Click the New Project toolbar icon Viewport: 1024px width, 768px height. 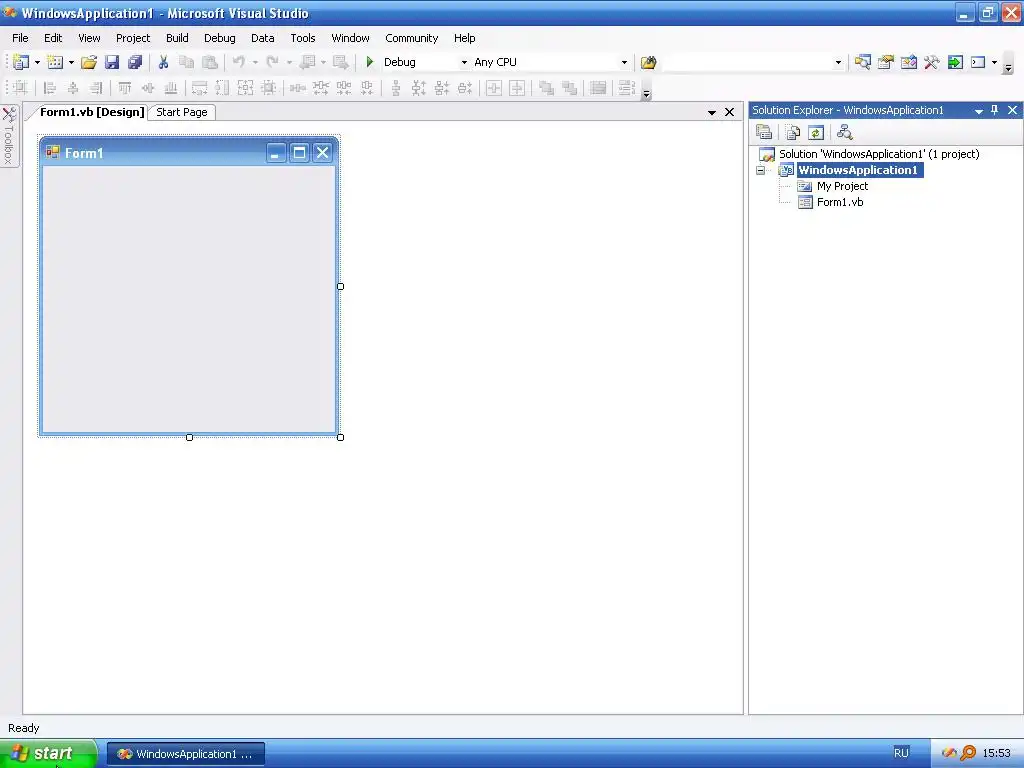[21, 62]
